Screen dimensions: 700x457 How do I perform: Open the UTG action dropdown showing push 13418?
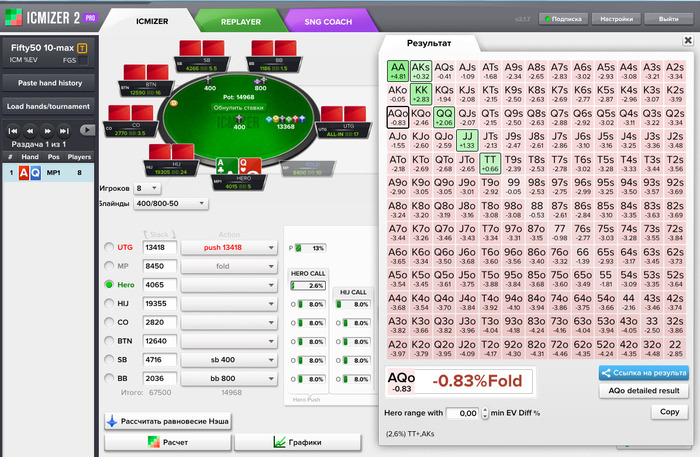pyautogui.click(x=229, y=247)
